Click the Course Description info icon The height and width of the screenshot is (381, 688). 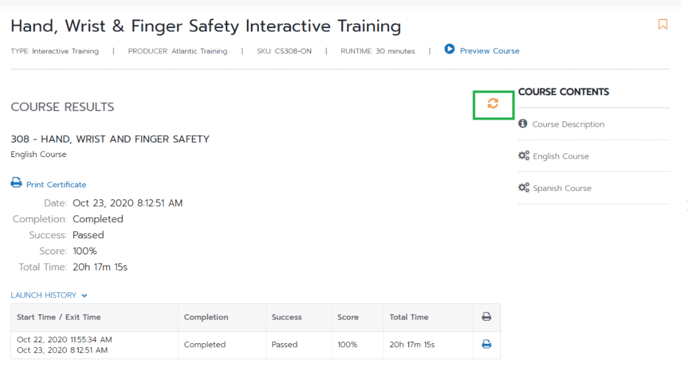(x=523, y=123)
